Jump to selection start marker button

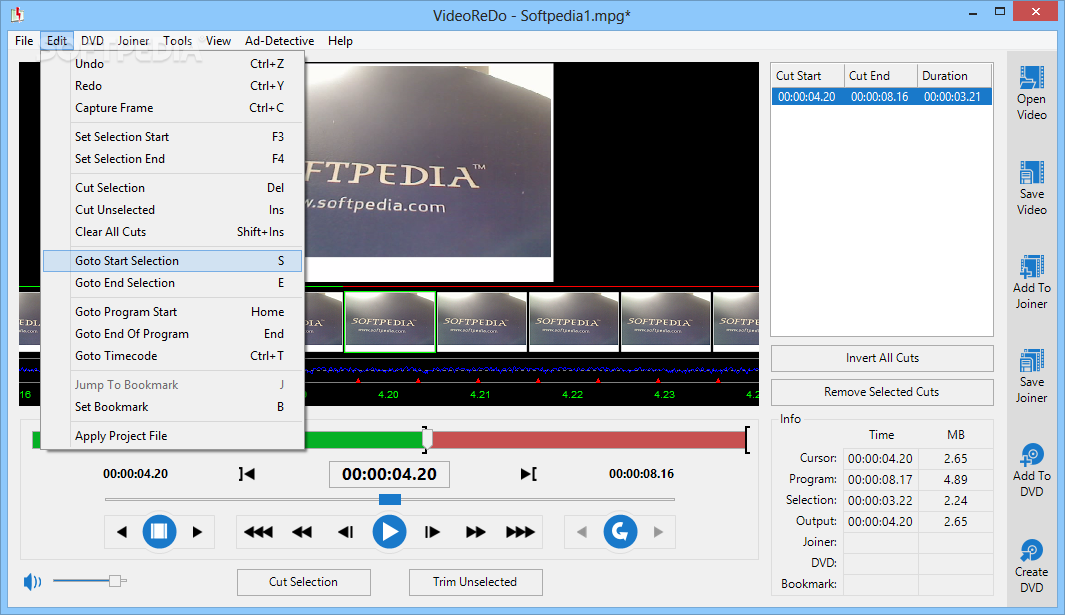[x=247, y=474]
